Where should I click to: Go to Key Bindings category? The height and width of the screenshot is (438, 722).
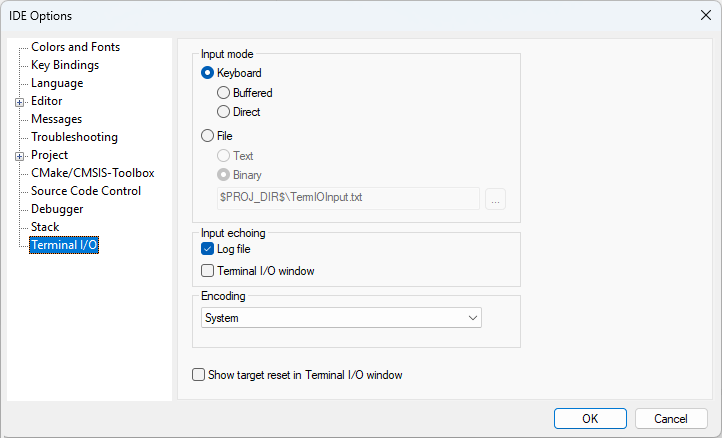[x=65, y=65]
